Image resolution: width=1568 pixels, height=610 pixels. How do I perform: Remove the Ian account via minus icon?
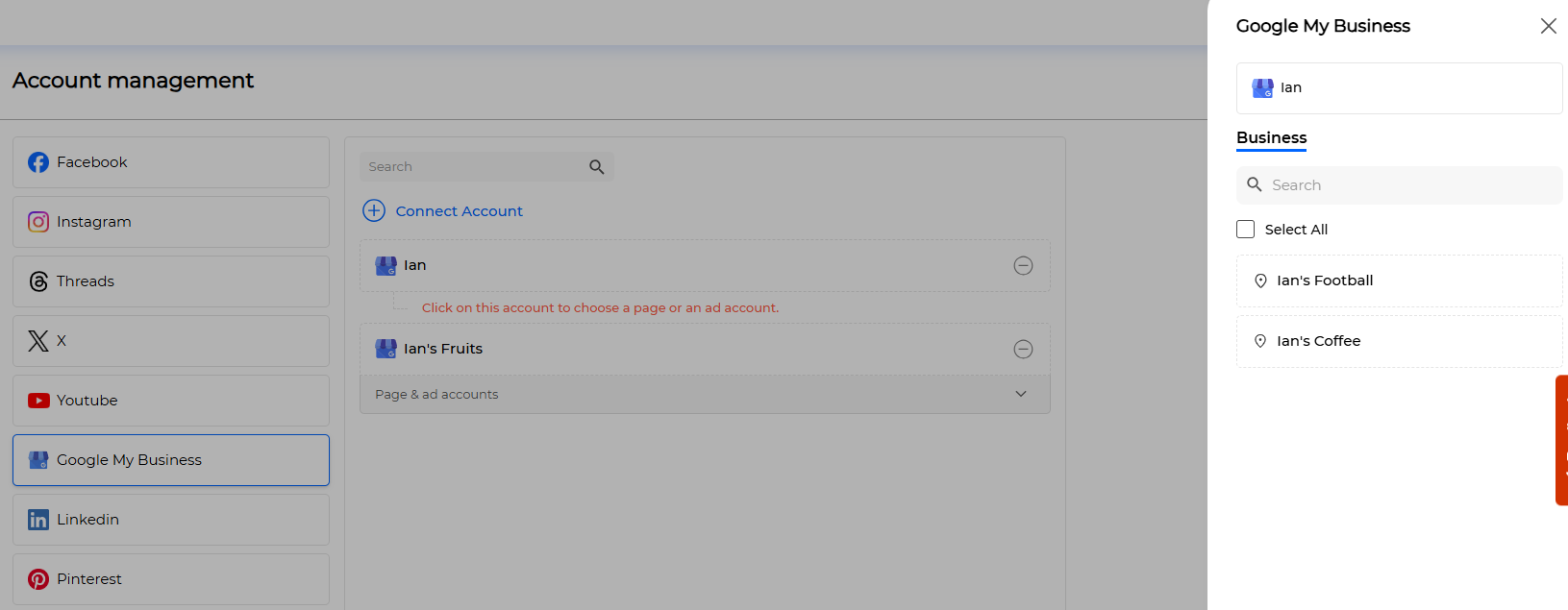1024,266
